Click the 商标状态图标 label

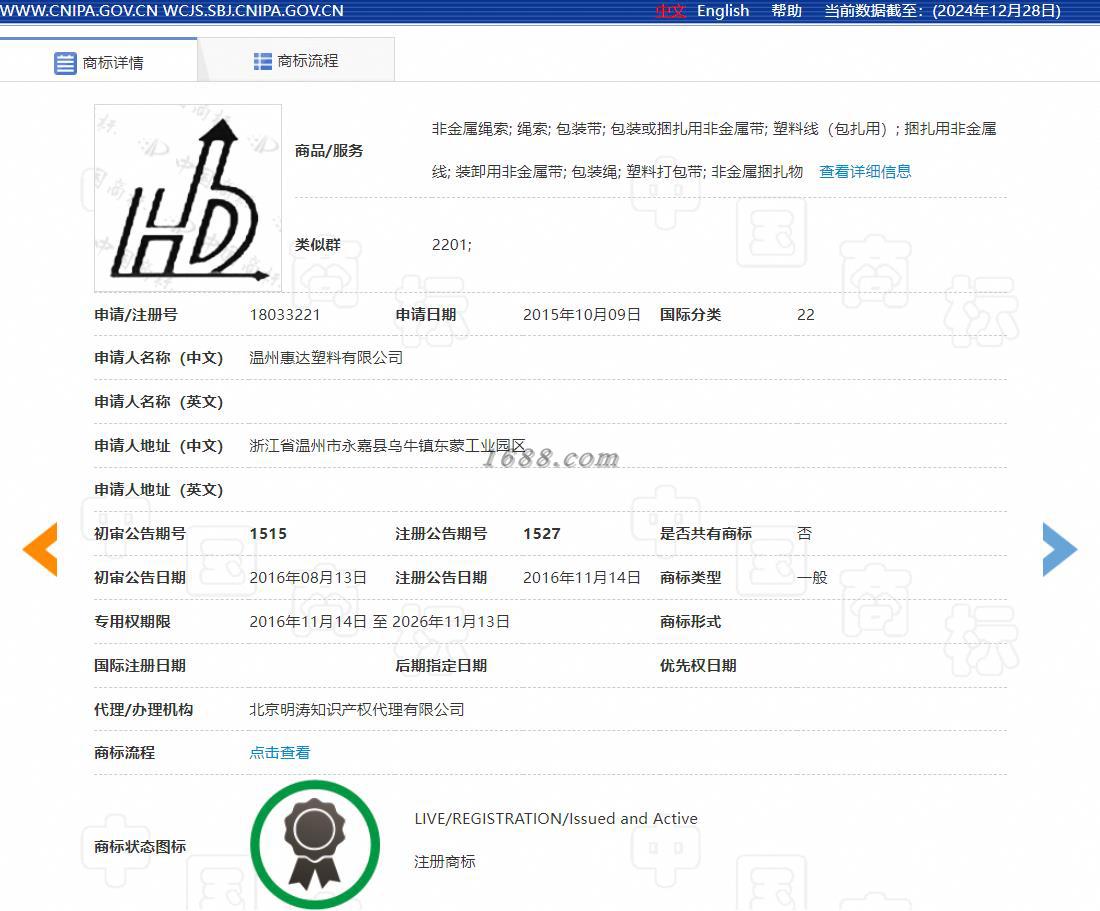tap(140, 847)
